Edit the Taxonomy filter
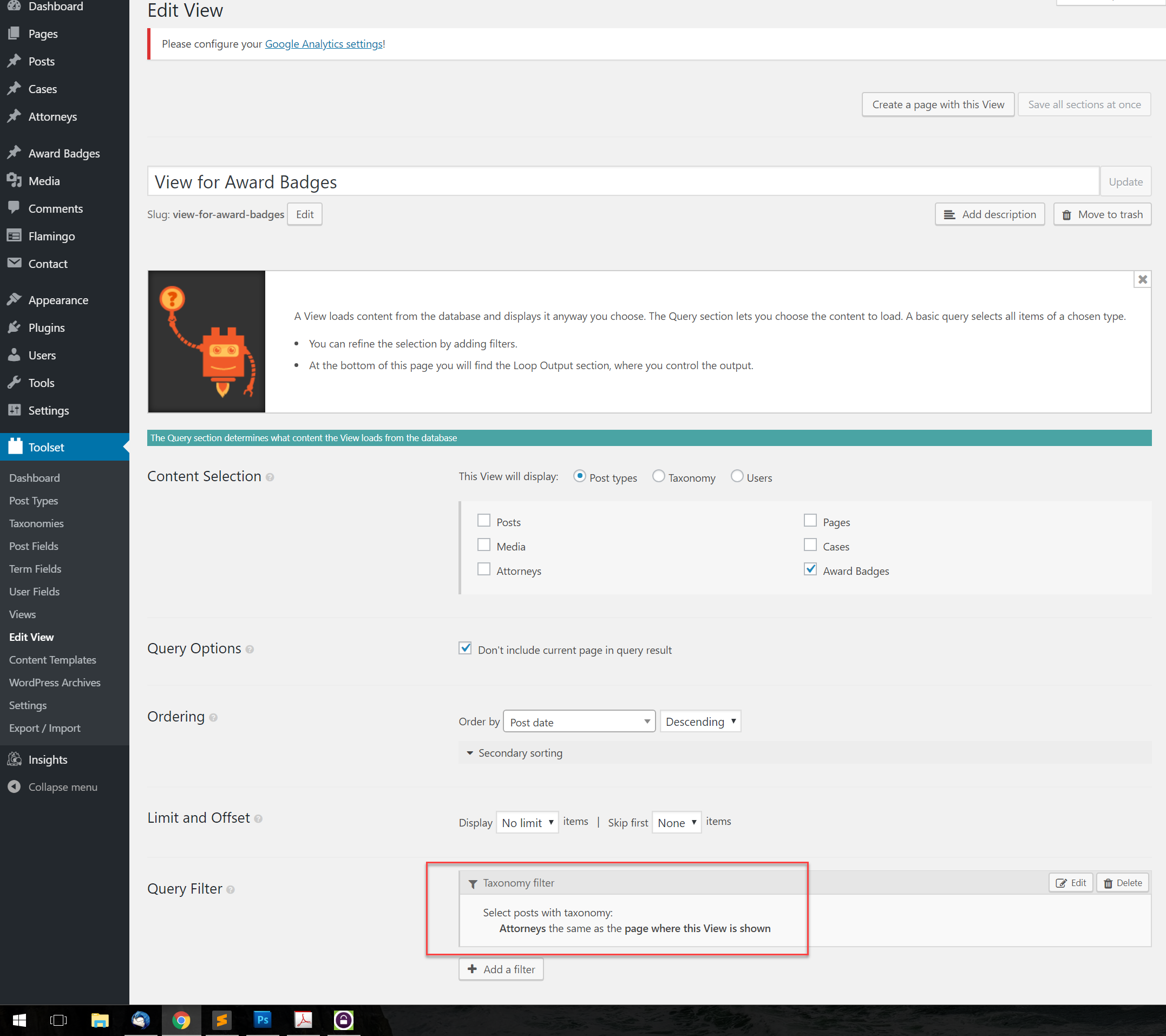The image size is (1166, 1036). click(1071, 883)
